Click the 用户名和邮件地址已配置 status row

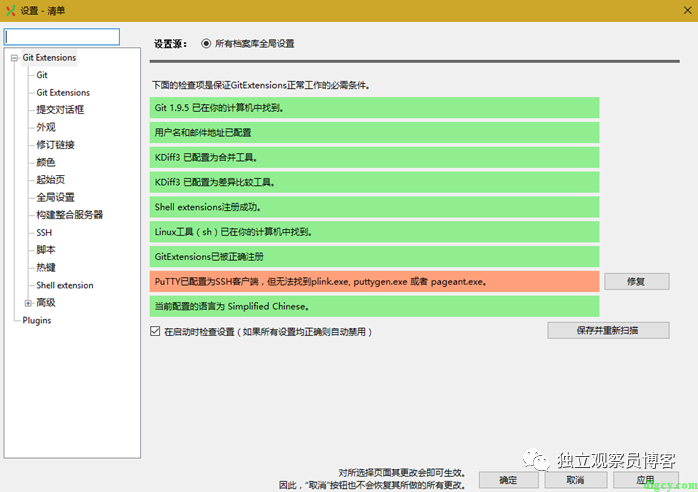[x=374, y=133]
